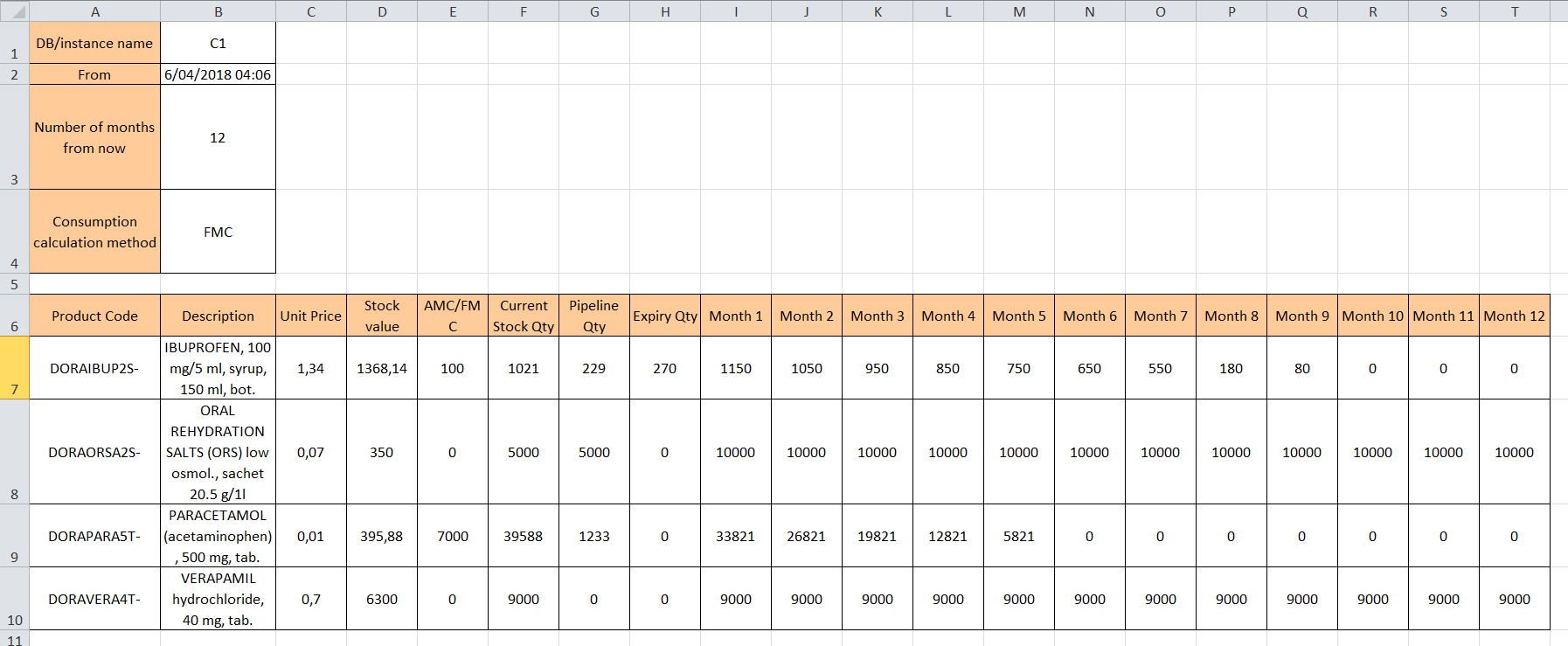
Task: Click the current stock cell 39588
Action: pos(523,536)
